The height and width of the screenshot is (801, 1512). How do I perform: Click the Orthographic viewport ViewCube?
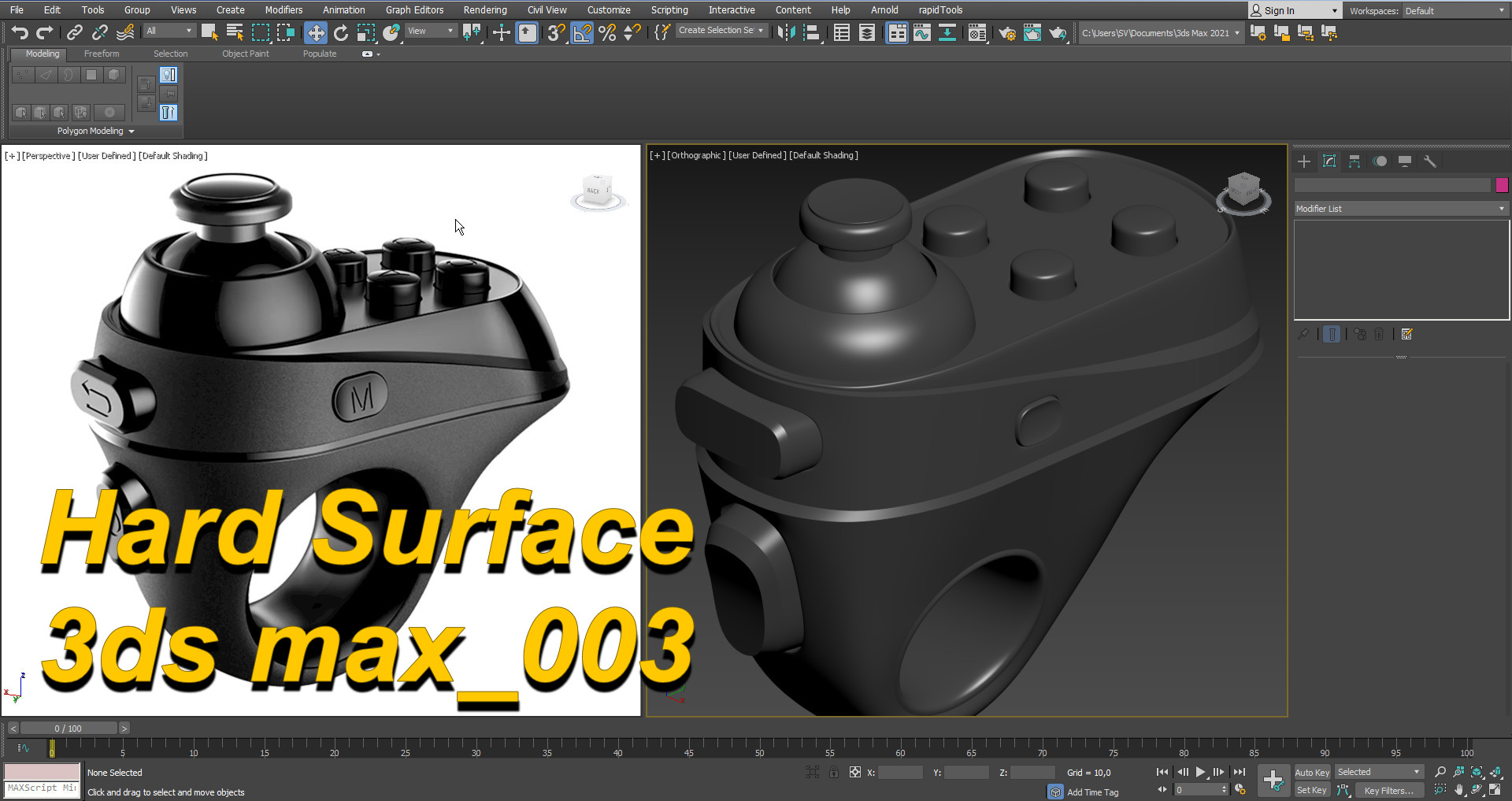point(1243,193)
